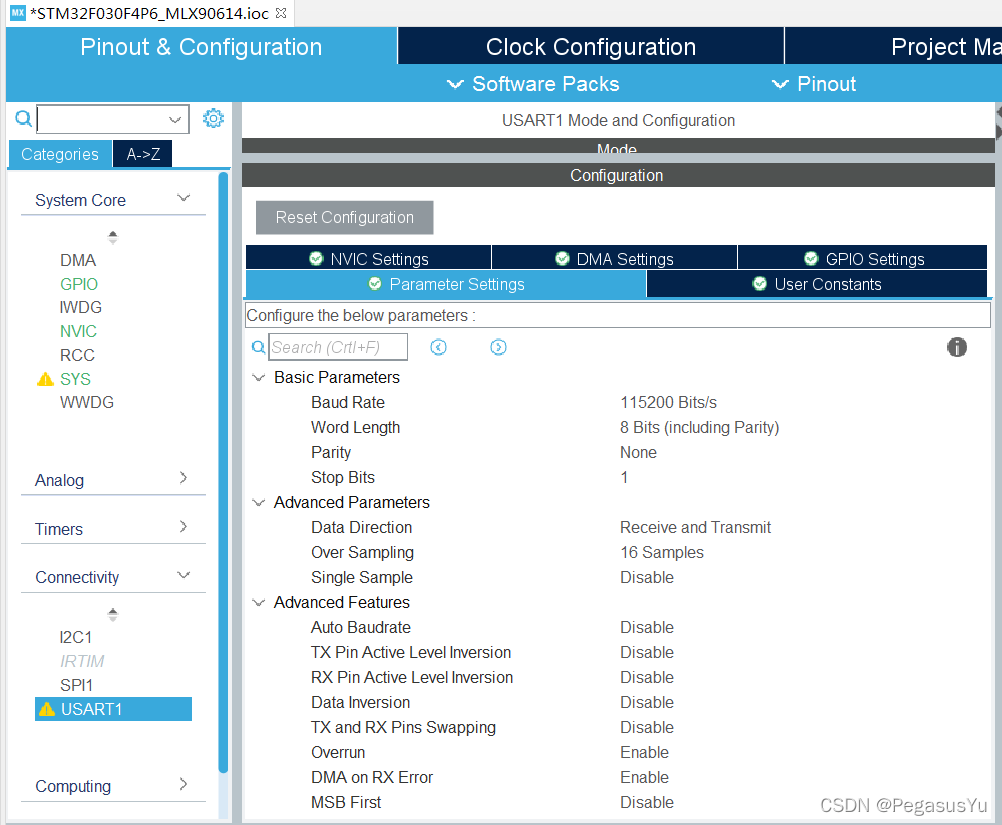
Task: Click Data Direction value Receive and Transmit
Action: [695, 527]
